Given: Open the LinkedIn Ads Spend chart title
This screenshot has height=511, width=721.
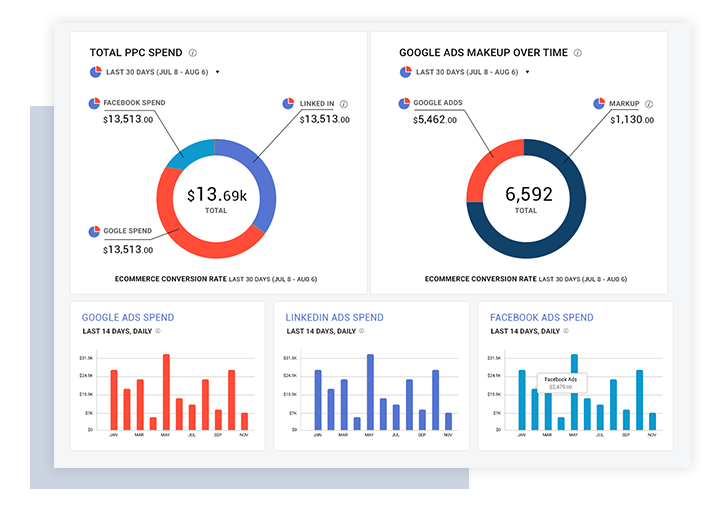Looking at the screenshot, I should 334,318.
